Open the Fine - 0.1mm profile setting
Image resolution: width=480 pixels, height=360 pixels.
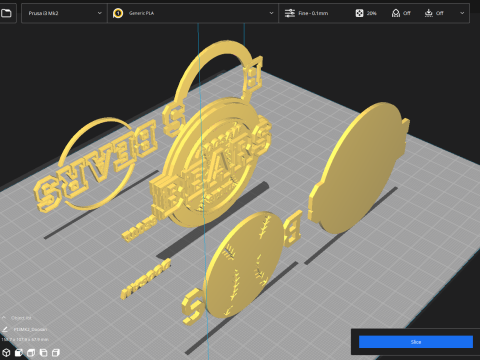(313, 13)
